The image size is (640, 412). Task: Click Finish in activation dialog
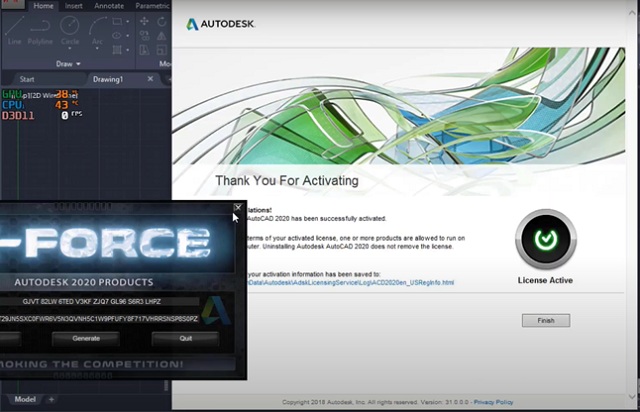pyautogui.click(x=546, y=321)
